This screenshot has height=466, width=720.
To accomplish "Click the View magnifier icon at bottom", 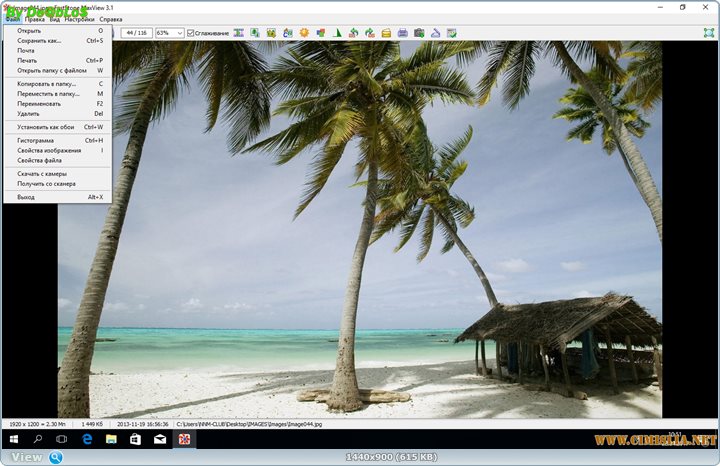I will click(56, 457).
